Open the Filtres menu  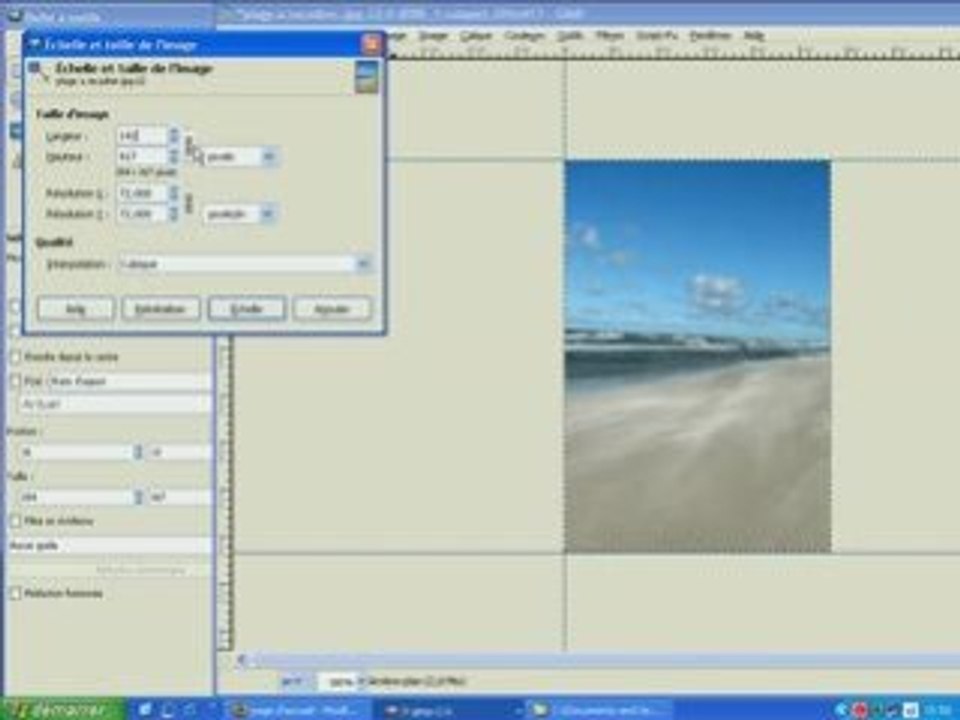pos(610,36)
